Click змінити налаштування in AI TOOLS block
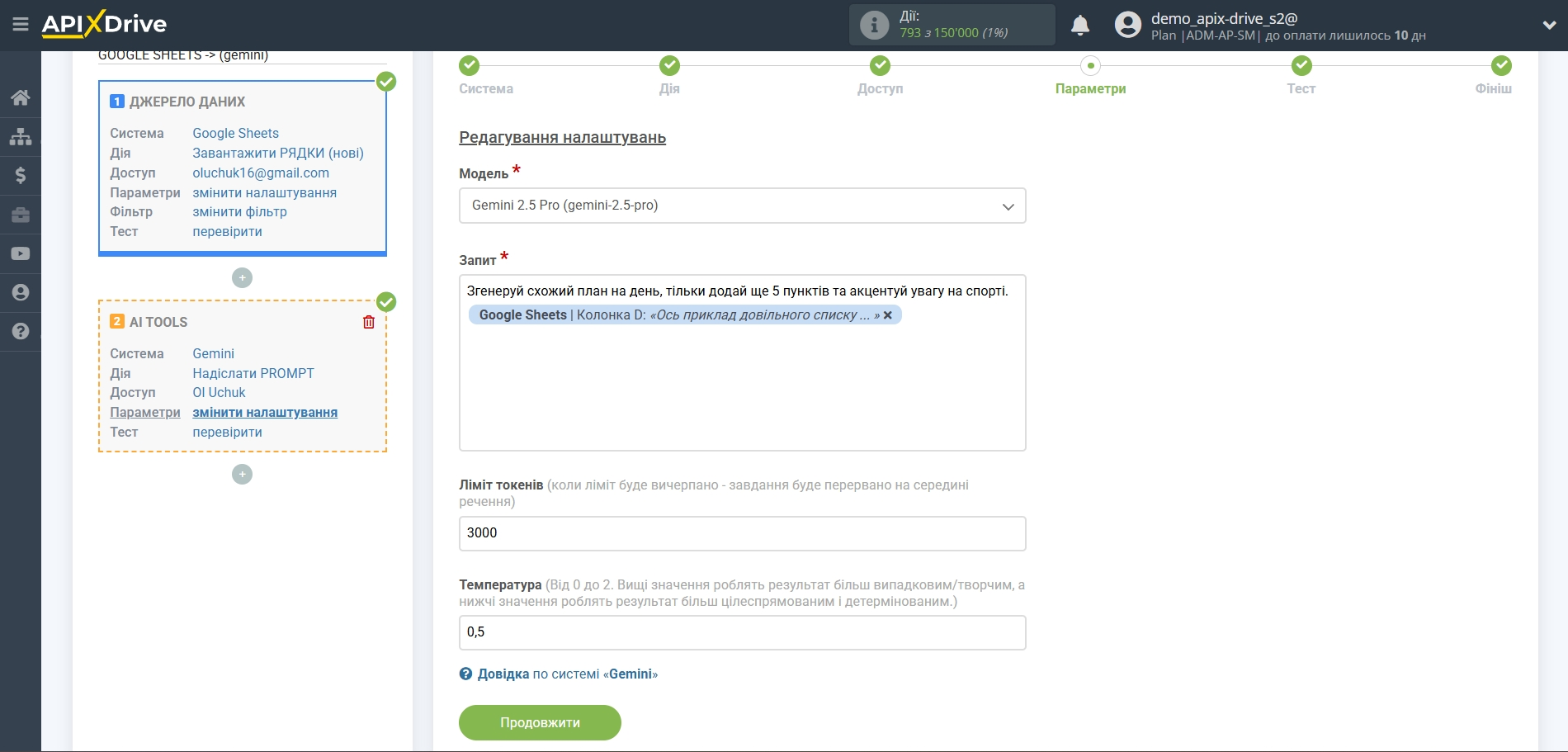Screen dimensions: 1568x752 [265, 412]
